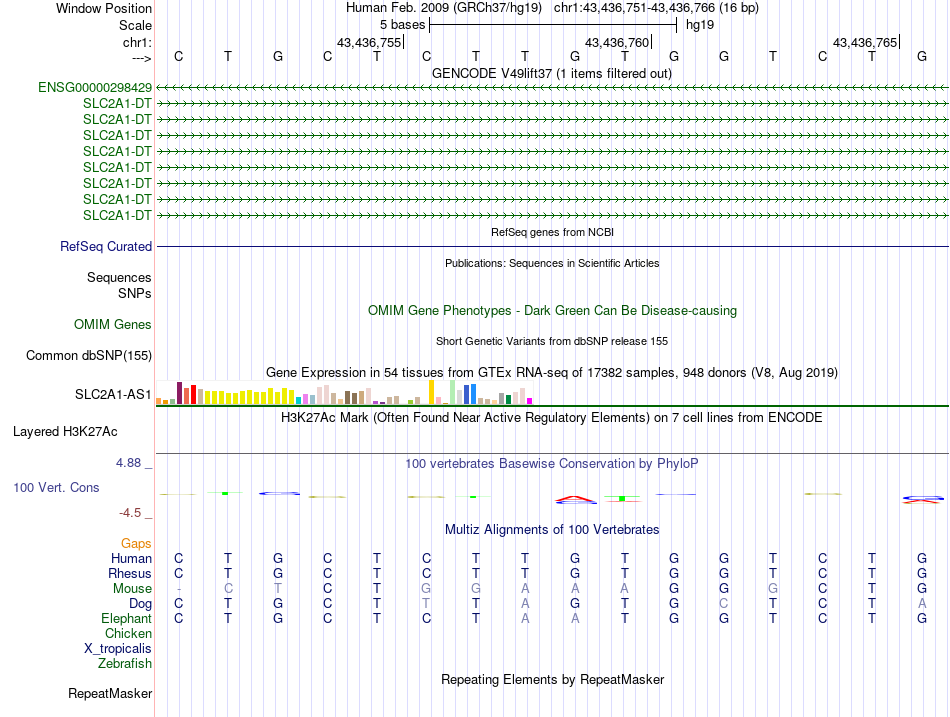Open the OMIM Genes track label
The image size is (950, 717).
[112, 324]
